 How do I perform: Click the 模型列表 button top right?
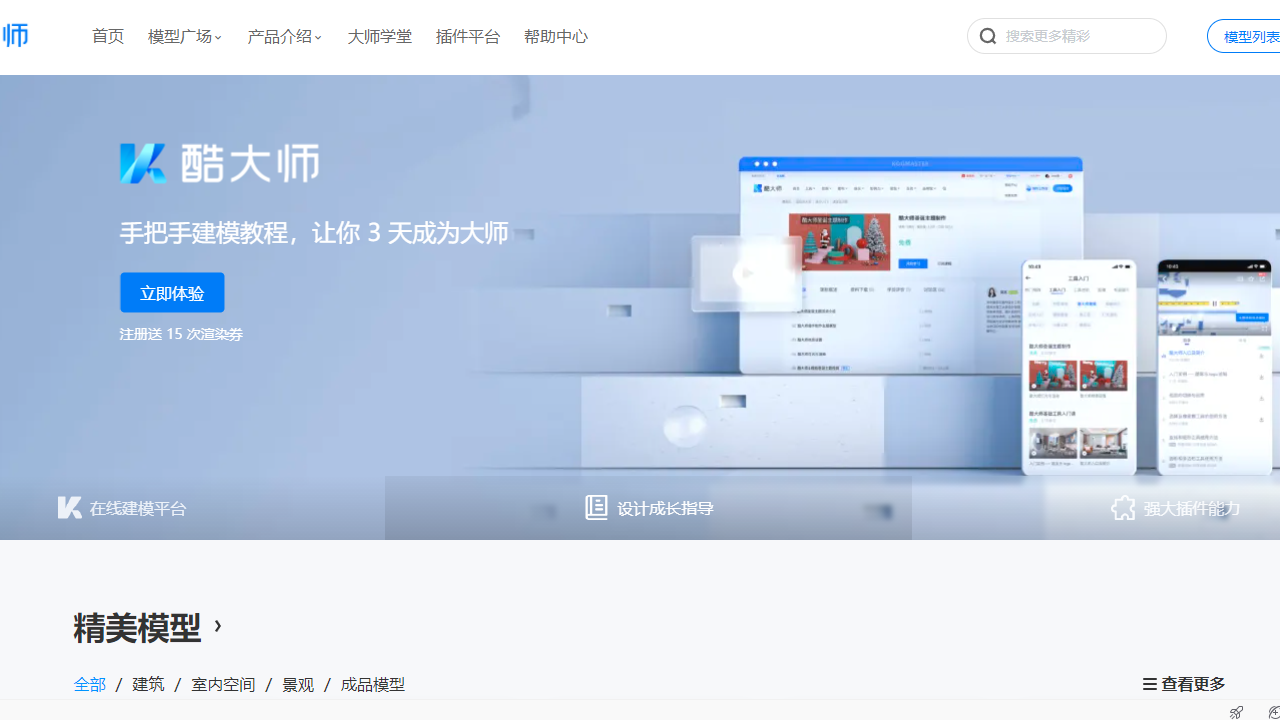[1250, 35]
